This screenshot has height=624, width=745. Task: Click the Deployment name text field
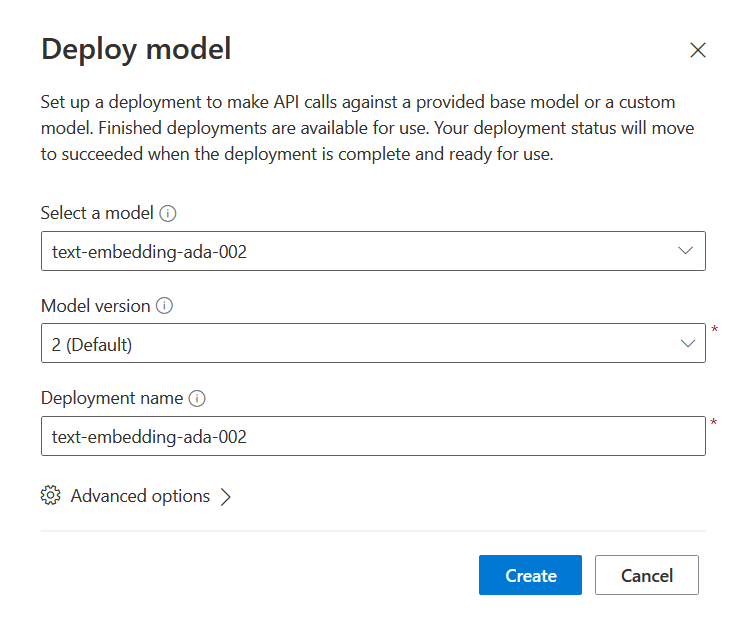(372, 436)
